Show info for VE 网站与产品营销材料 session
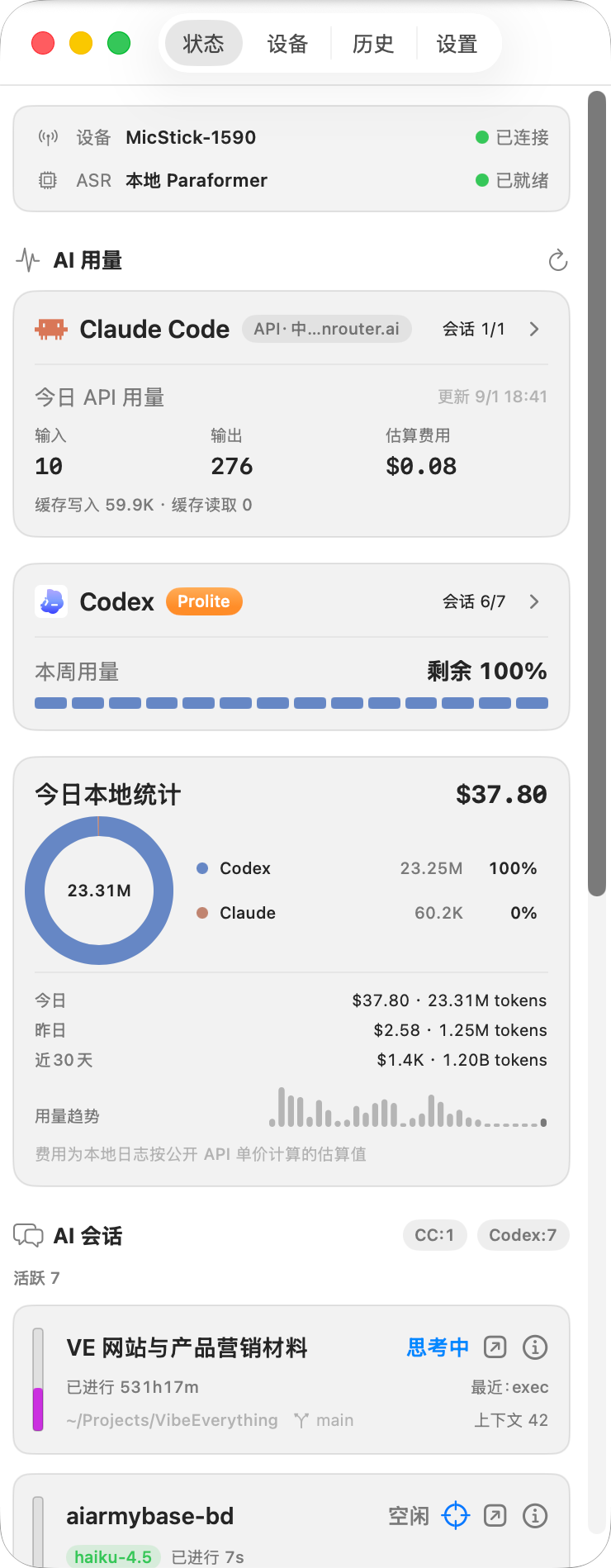Screen dimensions: 611x1568 point(535,1347)
